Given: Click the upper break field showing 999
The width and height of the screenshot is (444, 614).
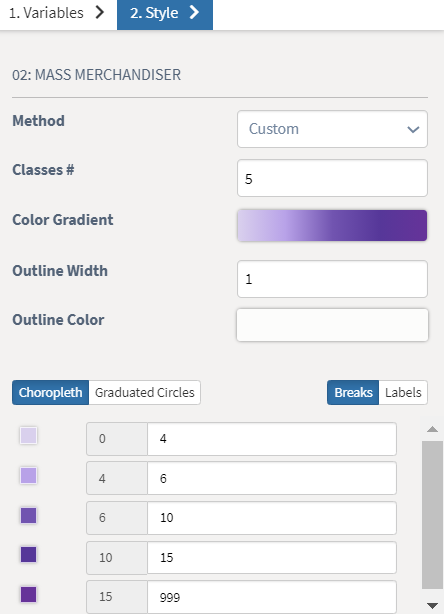Looking at the screenshot, I should [x=272, y=597].
